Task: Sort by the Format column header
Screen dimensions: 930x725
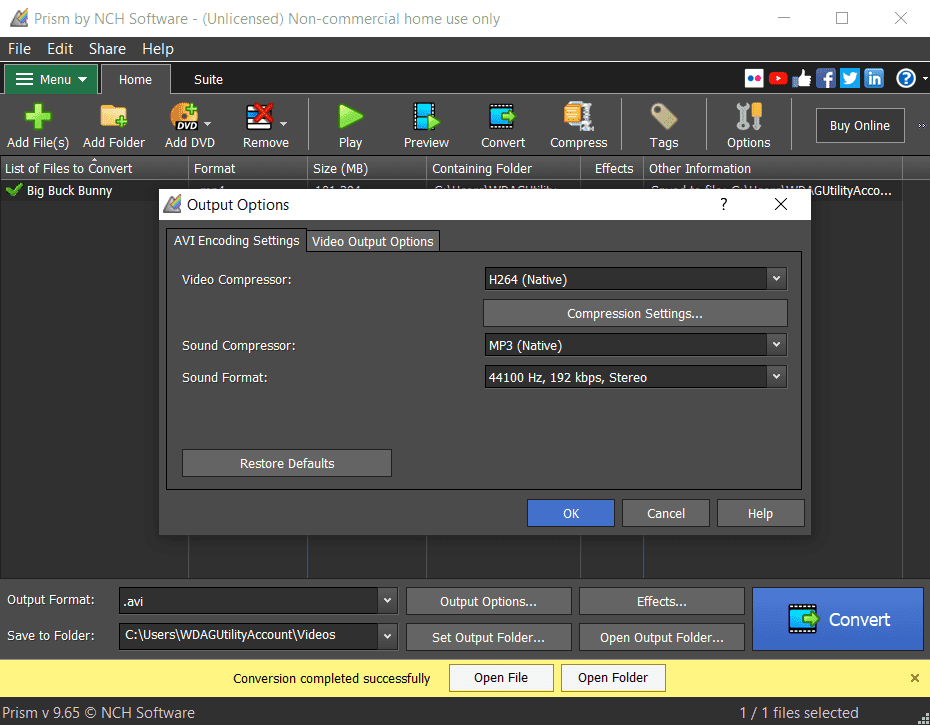Action: coord(248,168)
